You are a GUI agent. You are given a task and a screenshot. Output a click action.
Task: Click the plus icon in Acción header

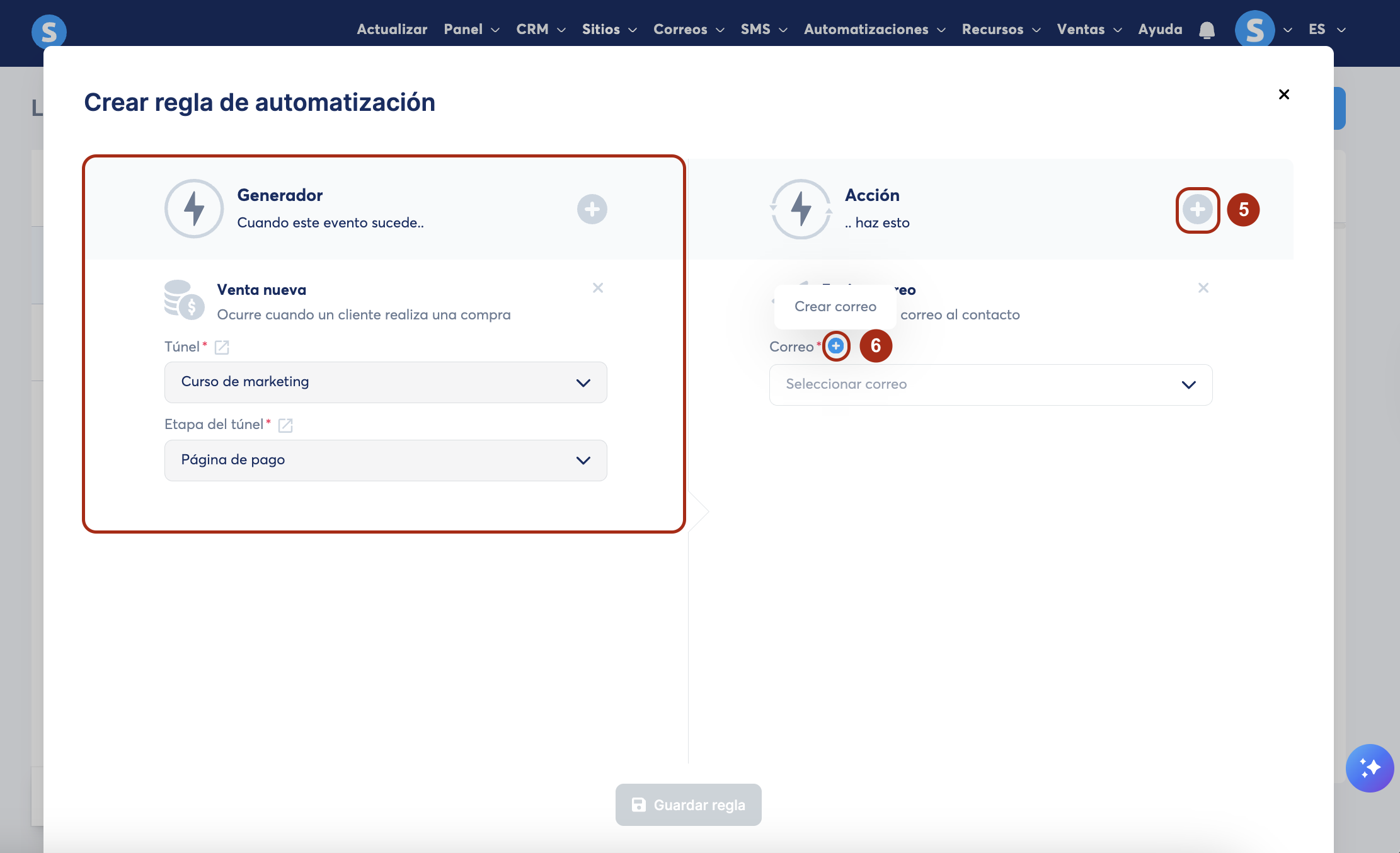coord(1197,210)
